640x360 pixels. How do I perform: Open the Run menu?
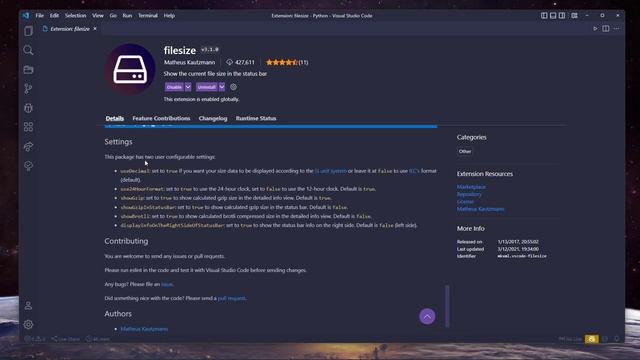pos(127,16)
